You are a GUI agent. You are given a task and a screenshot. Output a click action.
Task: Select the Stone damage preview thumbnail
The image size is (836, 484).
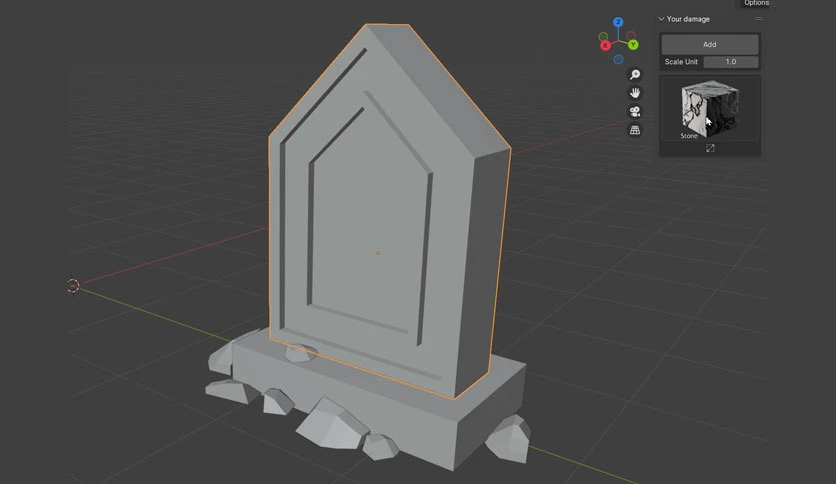[710, 109]
